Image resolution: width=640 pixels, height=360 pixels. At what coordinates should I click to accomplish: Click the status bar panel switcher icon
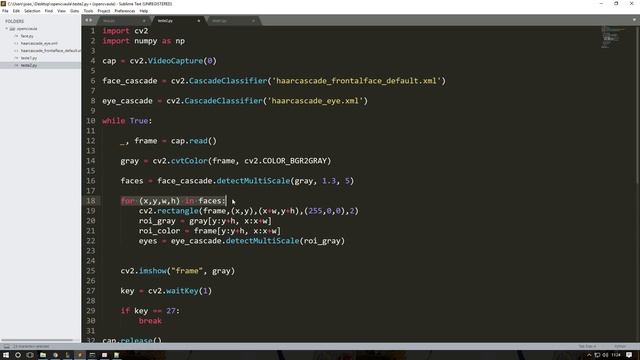(x=7, y=346)
